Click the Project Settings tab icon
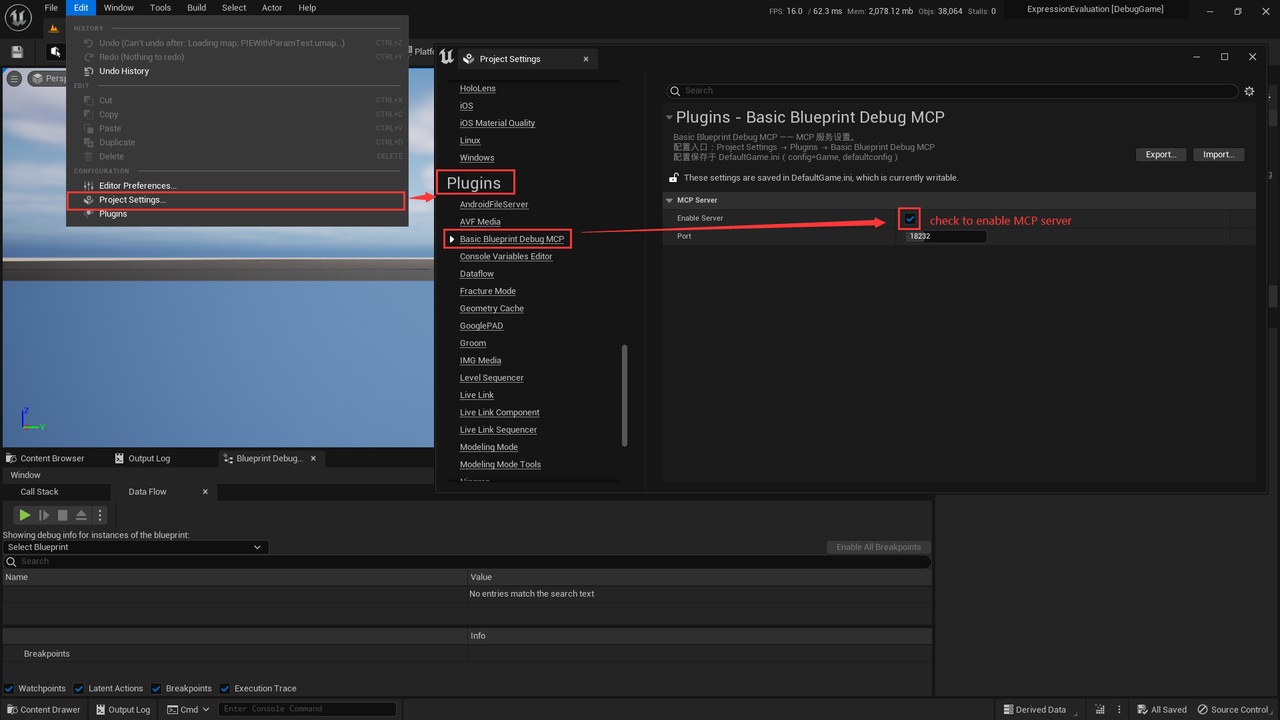This screenshot has height=720, width=1280. point(469,59)
